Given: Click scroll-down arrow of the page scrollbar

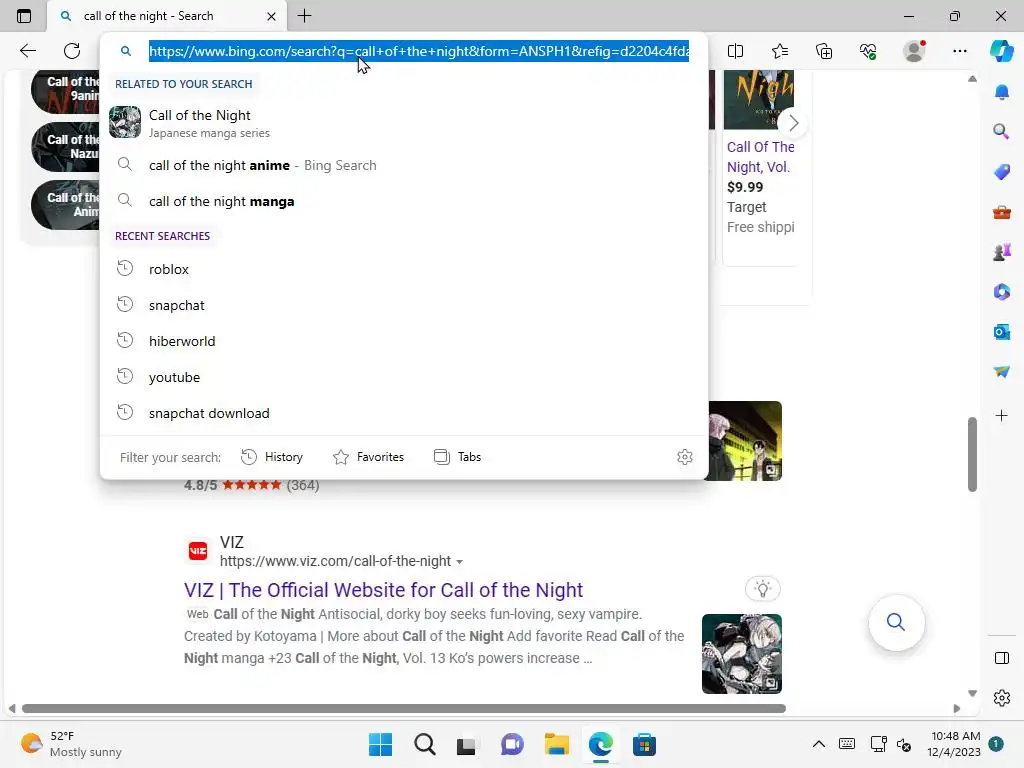Looking at the screenshot, I should [972, 693].
